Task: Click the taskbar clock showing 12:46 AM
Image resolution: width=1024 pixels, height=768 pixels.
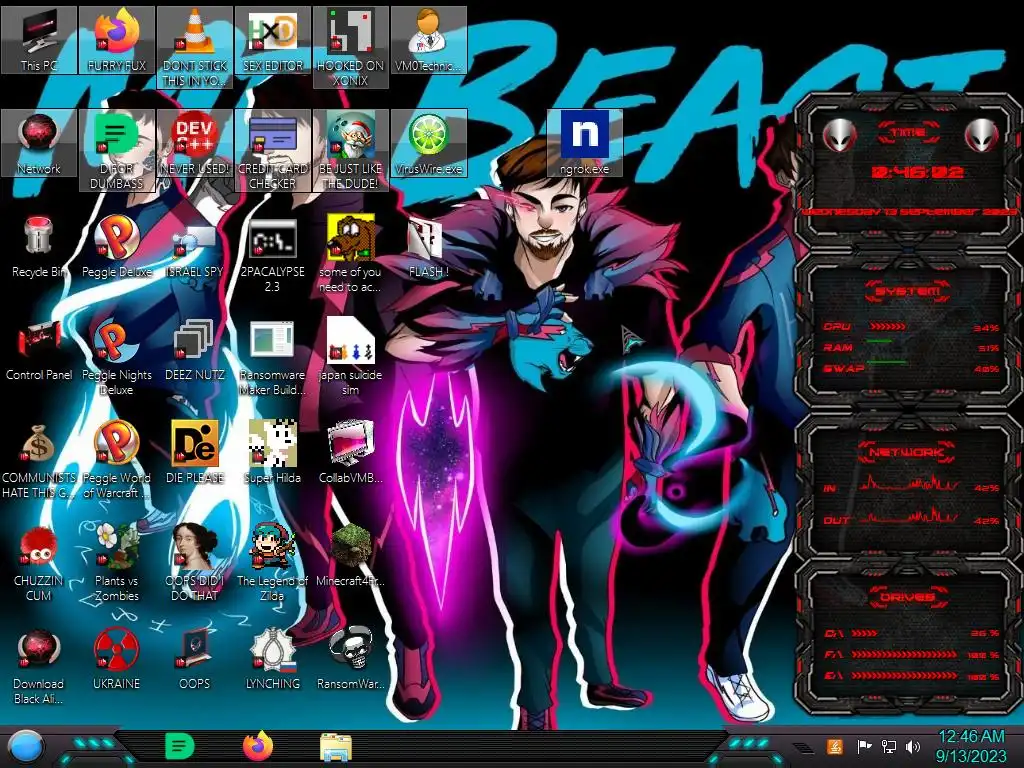Action: [971, 746]
